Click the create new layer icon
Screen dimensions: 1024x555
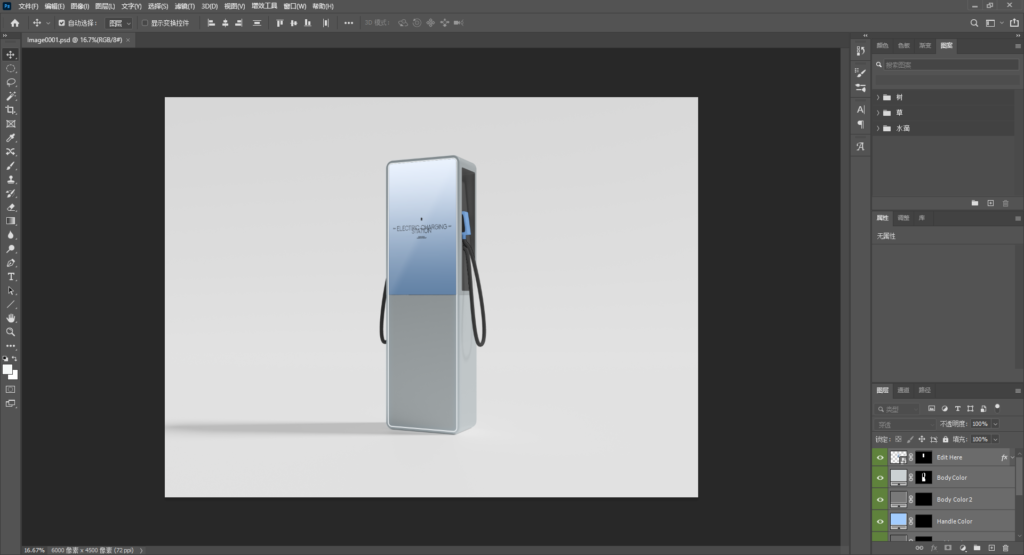pos(991,548)
